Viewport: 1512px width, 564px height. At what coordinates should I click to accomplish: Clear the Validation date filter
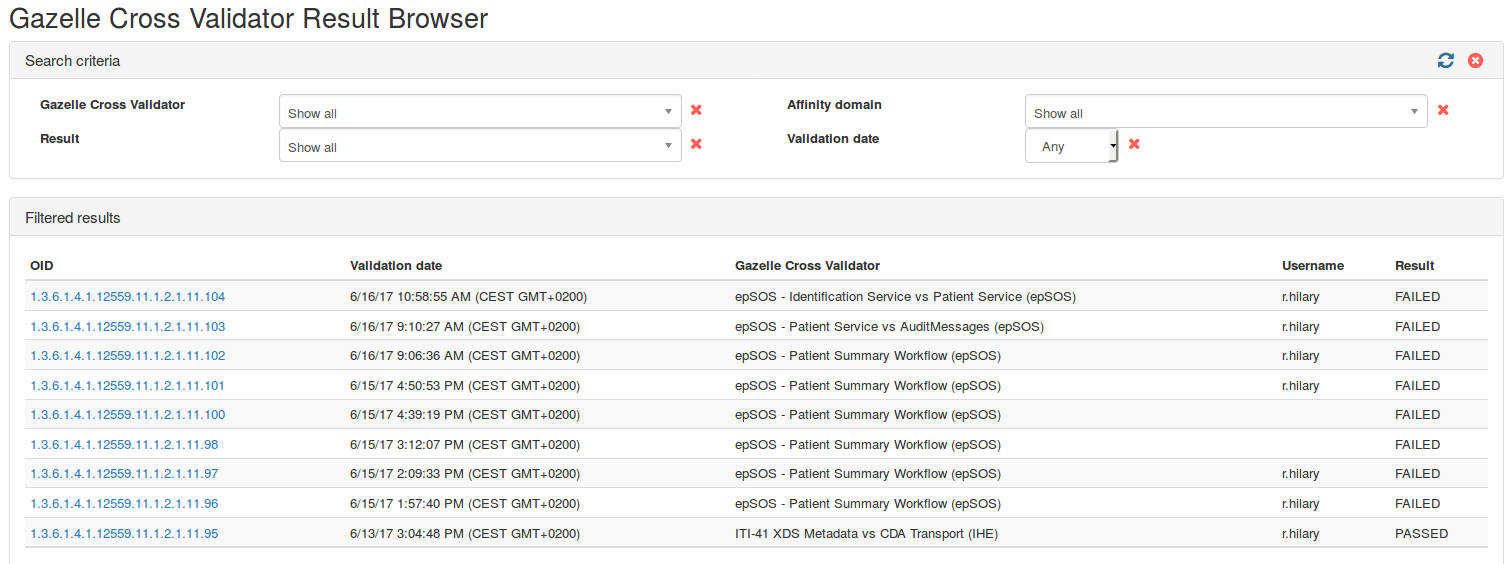click(x=1134, y=144)
